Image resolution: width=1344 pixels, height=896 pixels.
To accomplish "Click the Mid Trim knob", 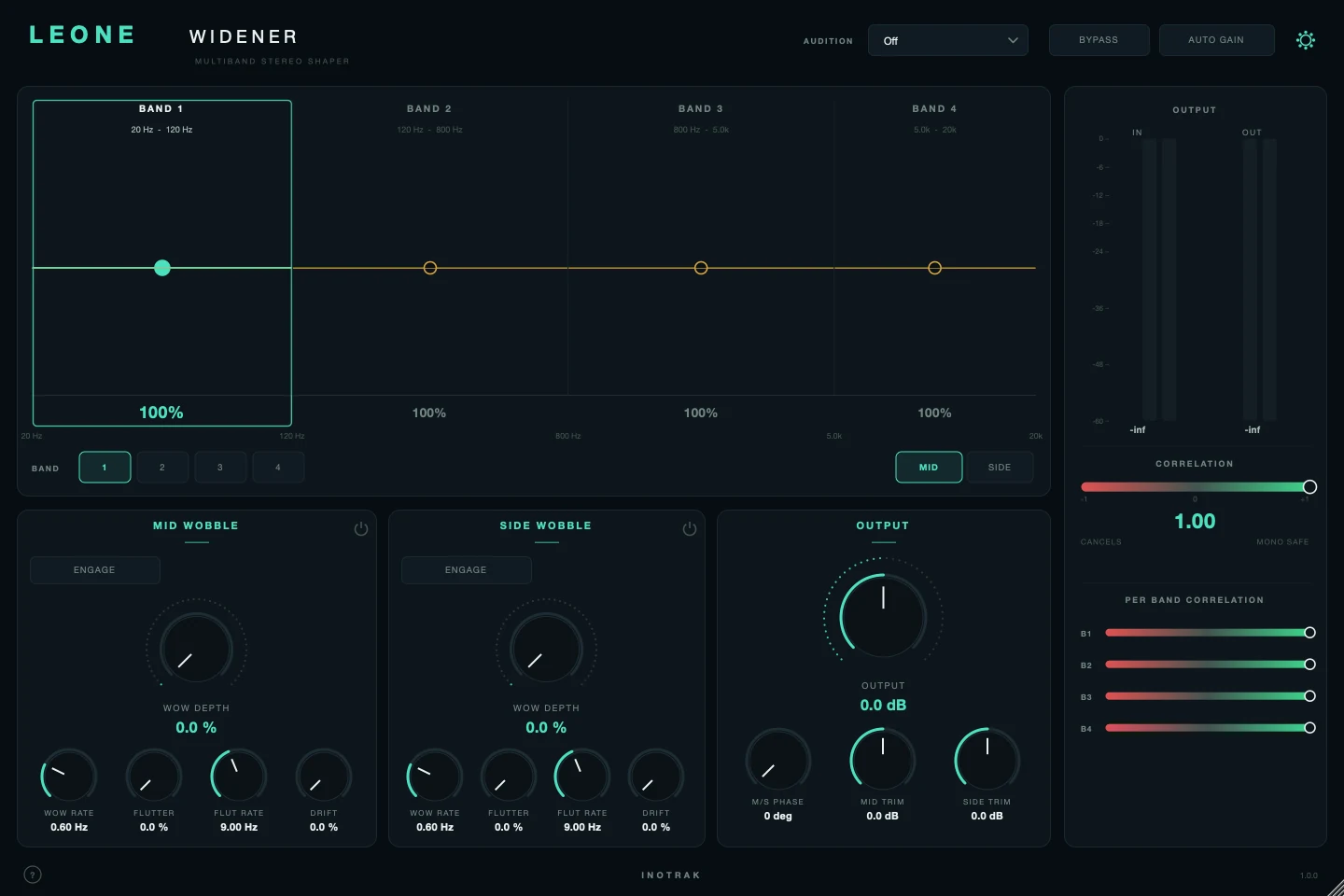I will 883,760.
